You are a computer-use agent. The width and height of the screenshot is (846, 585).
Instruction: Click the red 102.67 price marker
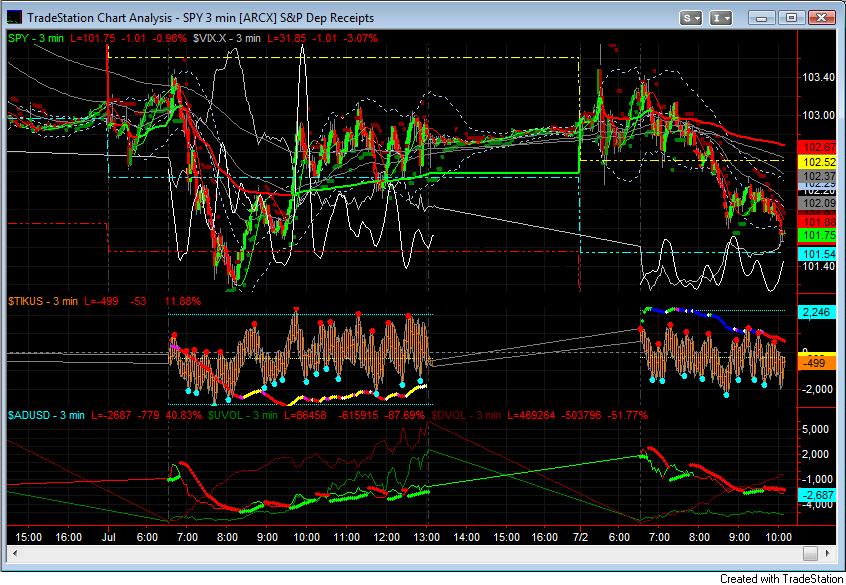coord(817,147)
